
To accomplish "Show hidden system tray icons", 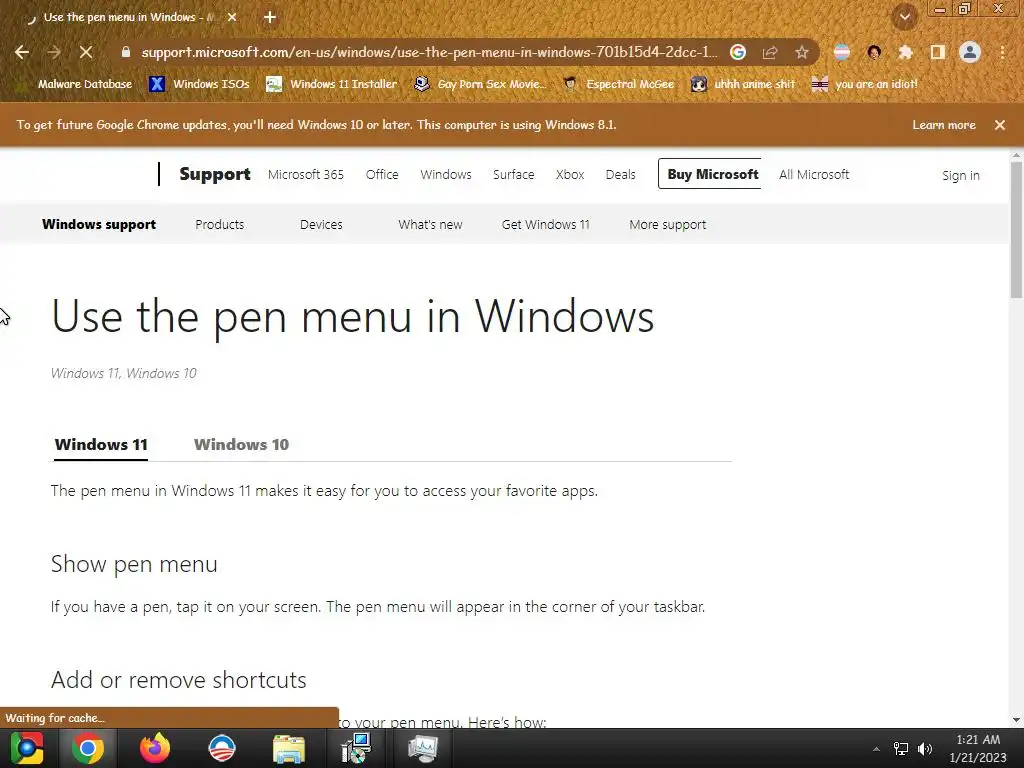I will pyautogui.click(x=876, y=749).
